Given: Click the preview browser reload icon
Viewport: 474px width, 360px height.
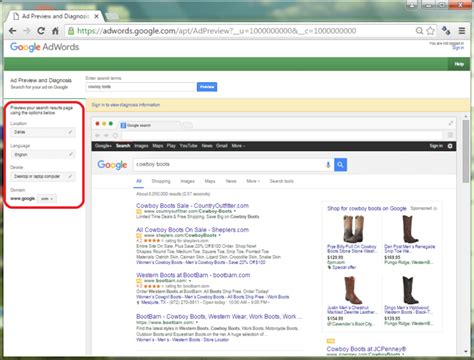Looking at the screenshot, I should [115, 135].
